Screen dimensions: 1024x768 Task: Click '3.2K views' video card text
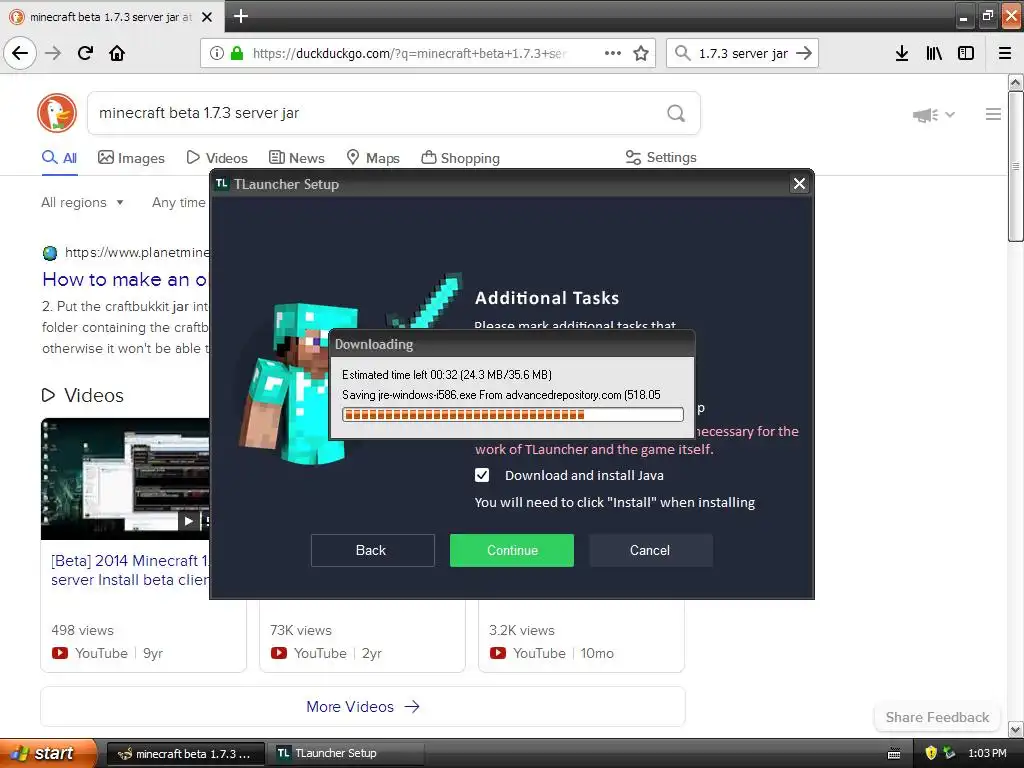(x=521, y=630)
